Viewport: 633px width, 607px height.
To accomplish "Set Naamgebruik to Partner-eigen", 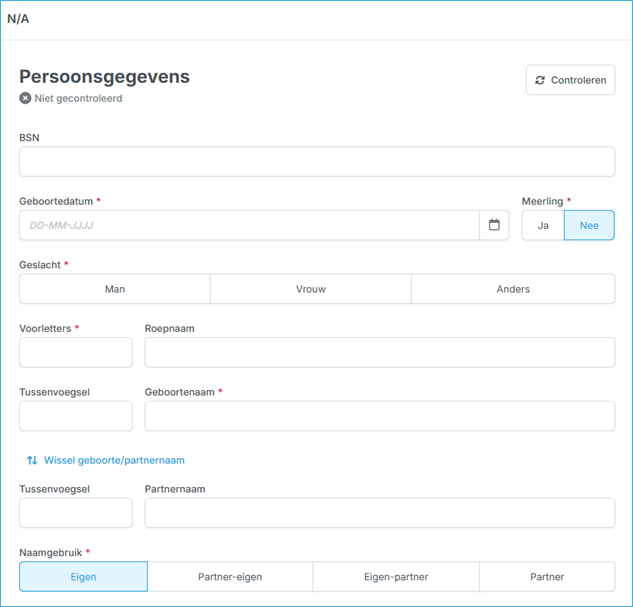I will 230,577.
